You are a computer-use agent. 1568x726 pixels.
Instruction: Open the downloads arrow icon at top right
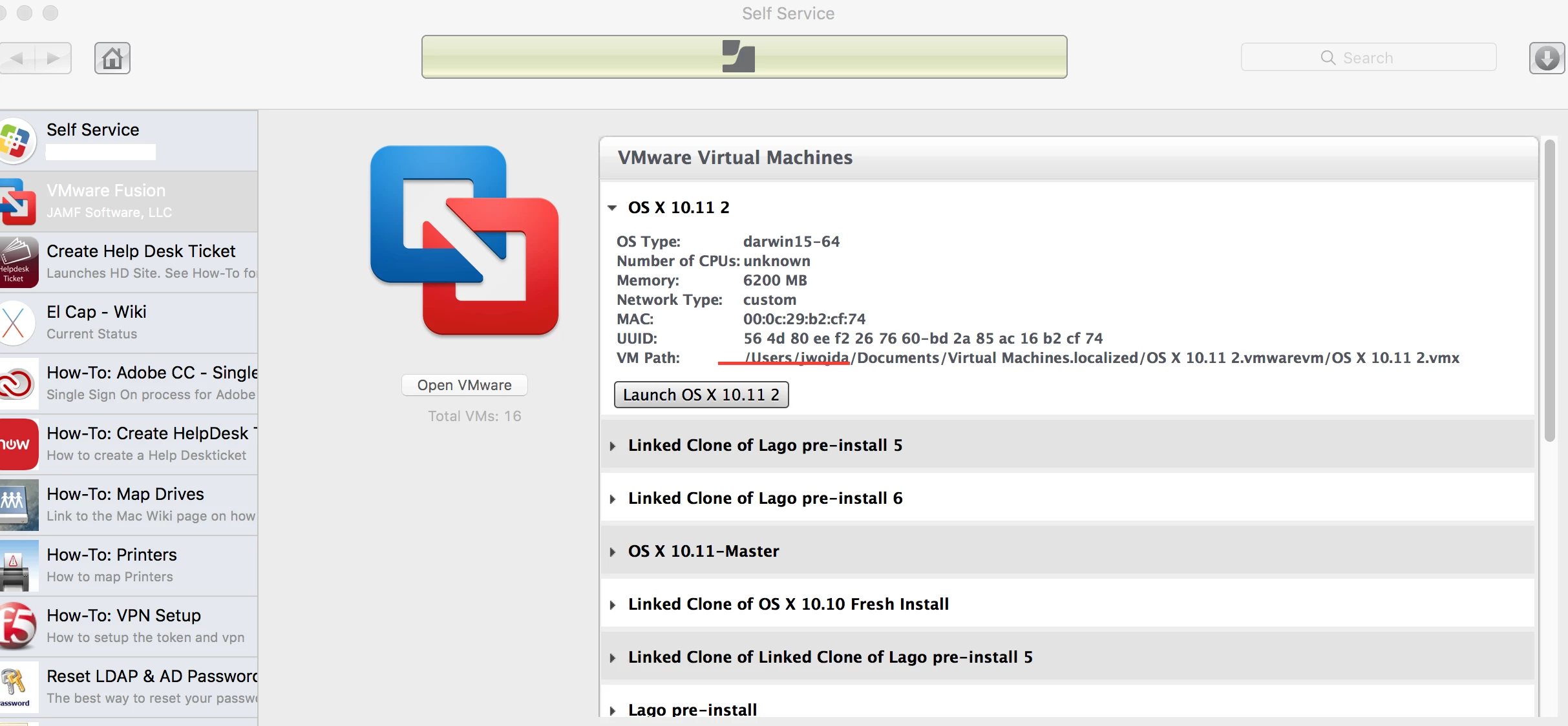click(x=1547, y=58)
